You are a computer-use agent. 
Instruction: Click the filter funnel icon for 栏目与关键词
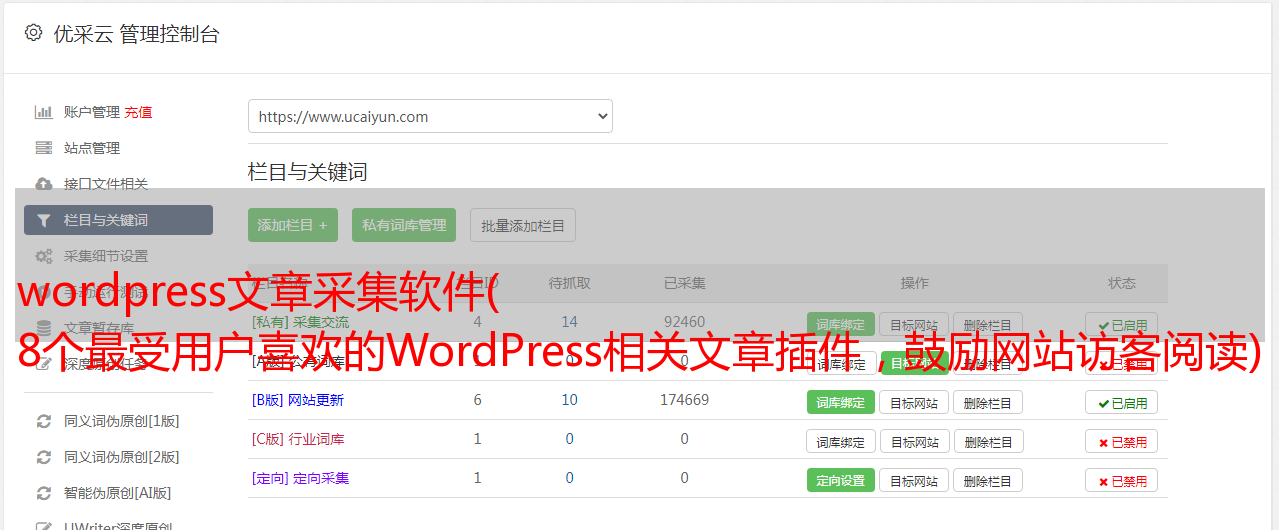(x=43, y=220)
